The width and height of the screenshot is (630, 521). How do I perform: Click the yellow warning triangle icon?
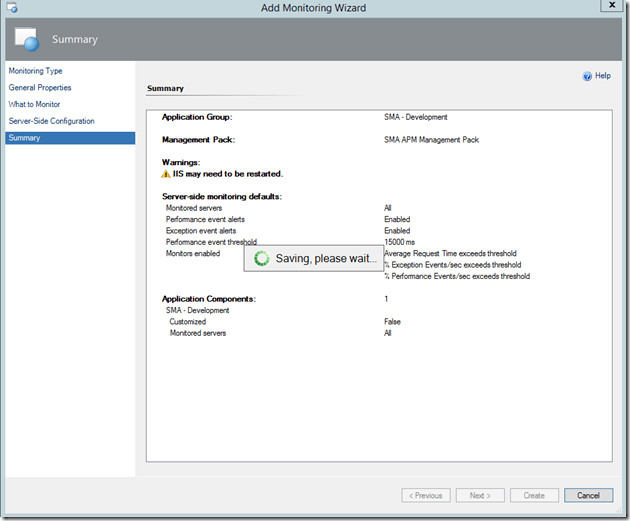tap(167, 174)
